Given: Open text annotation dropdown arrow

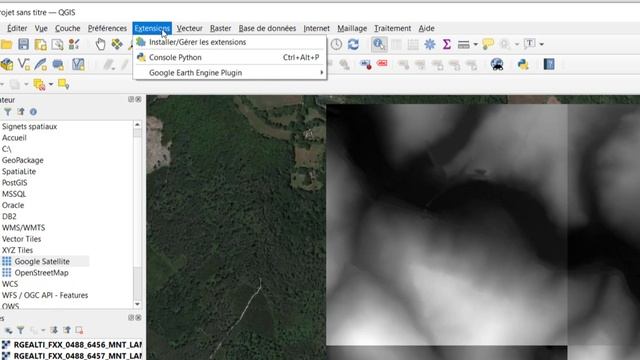Looking at the screenshot, I should click(x=542, y=44).
